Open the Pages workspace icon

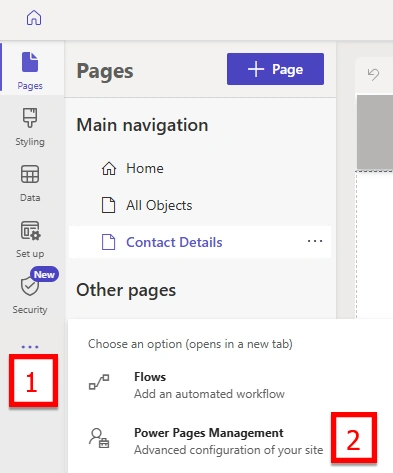pyautogui.click(x=30, y=62)
